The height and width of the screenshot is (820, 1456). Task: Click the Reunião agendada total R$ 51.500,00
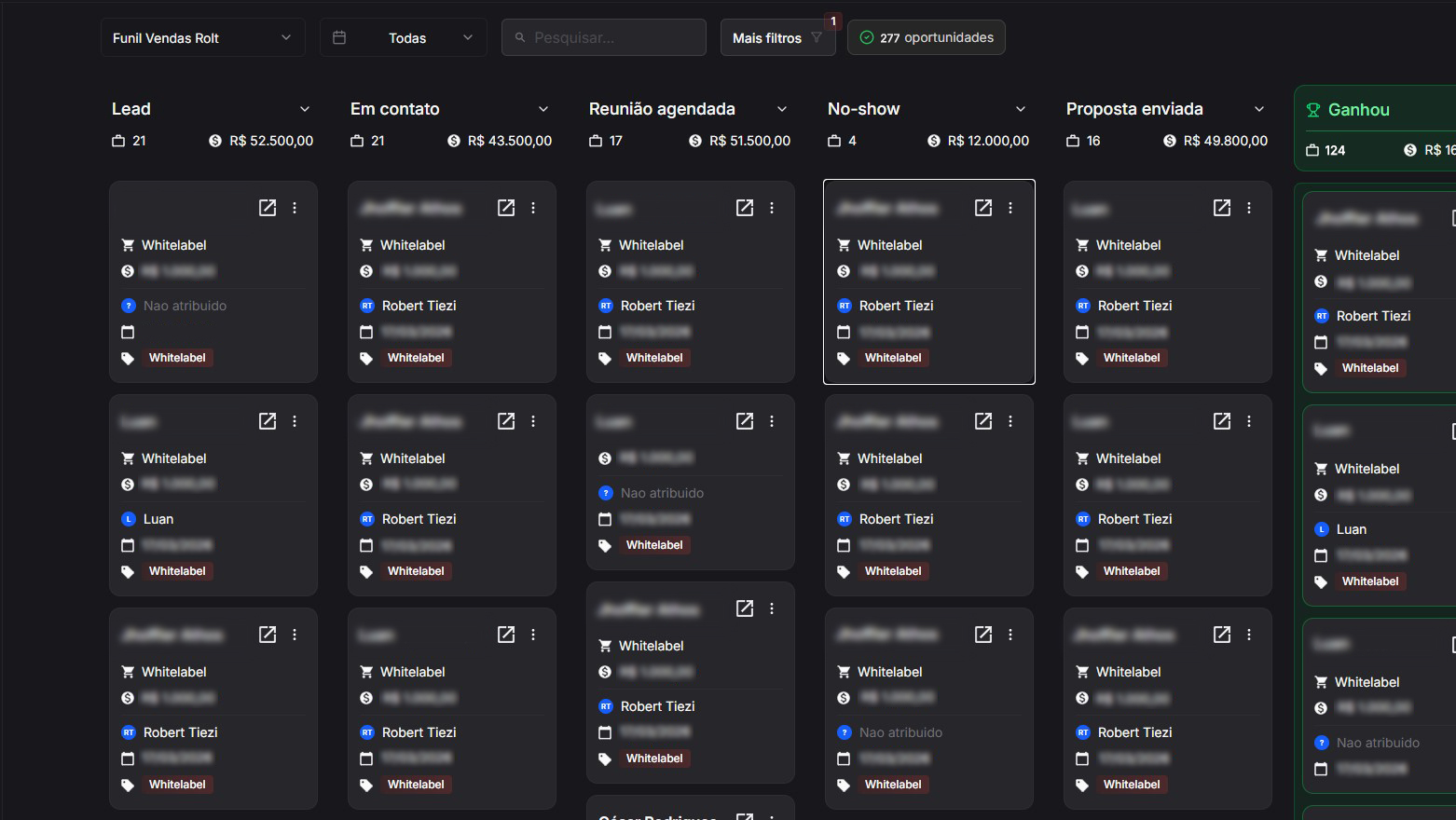[749, 141]
